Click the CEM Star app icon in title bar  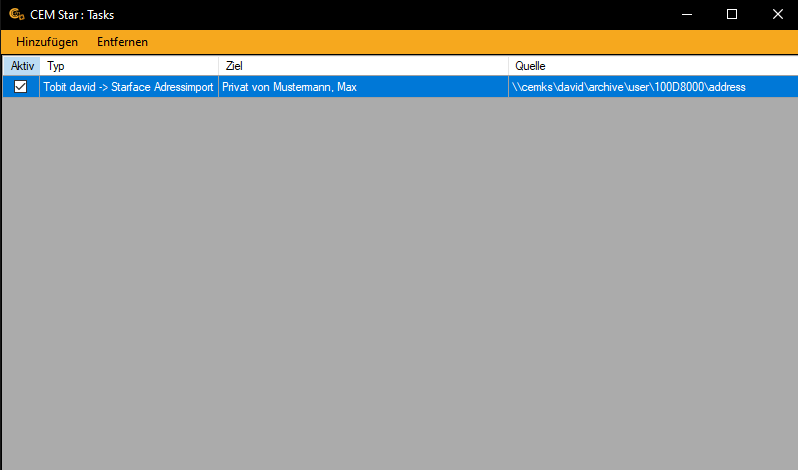tap(16, 14)
